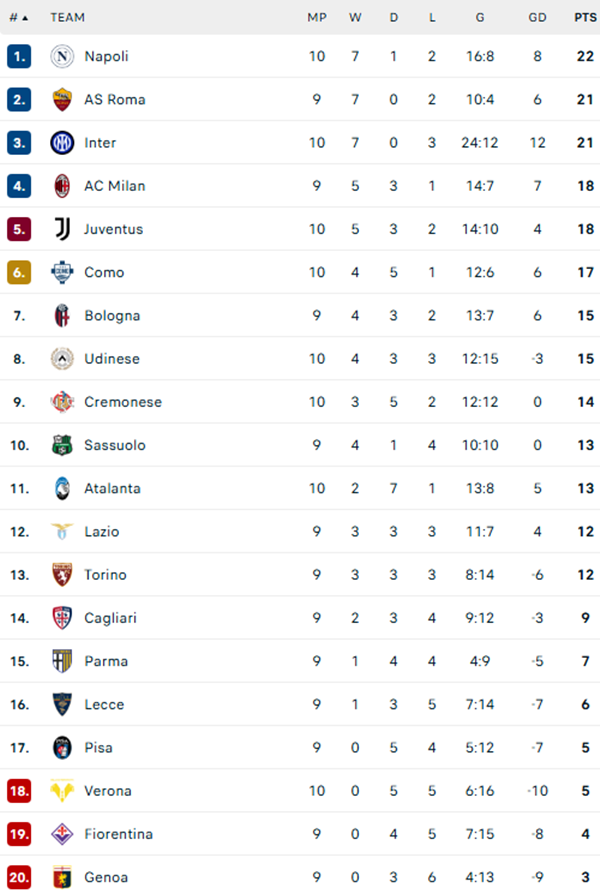This screenshot has height=893, width=600.
Task: Click Verona's red position badge 18
Action: pos(18,790)
